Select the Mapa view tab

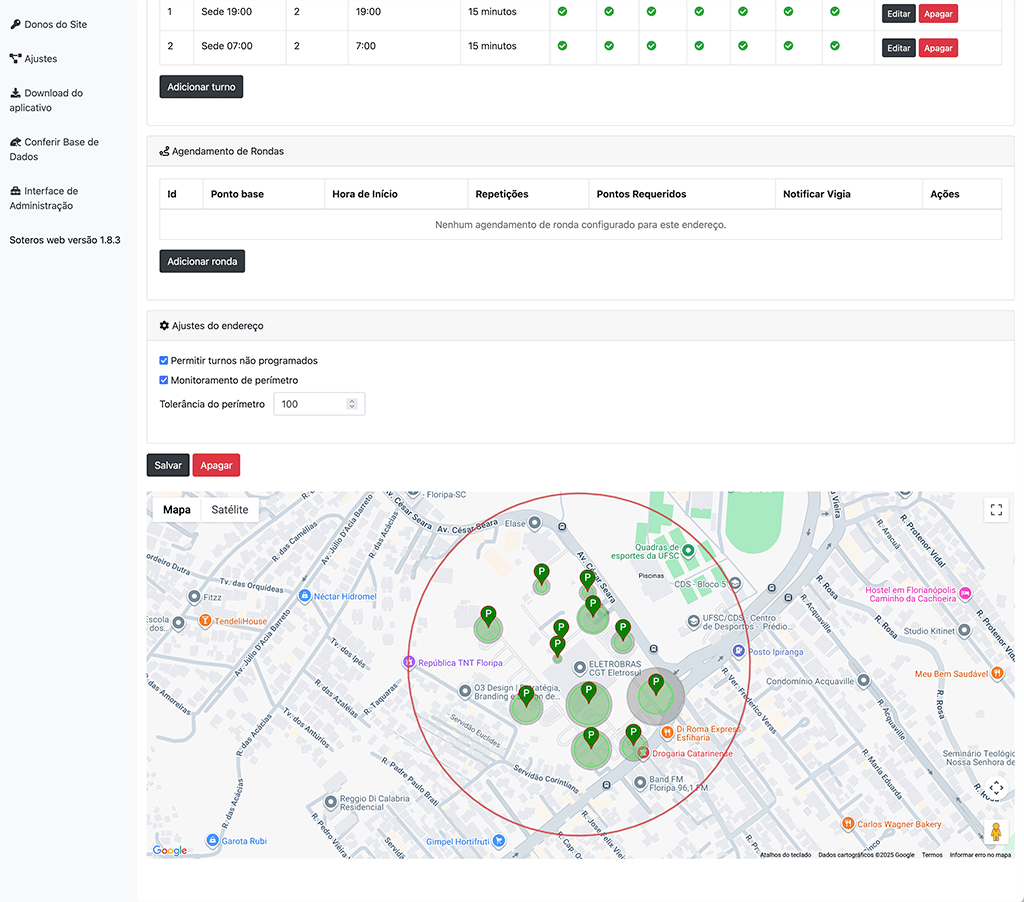pos(177,510)
